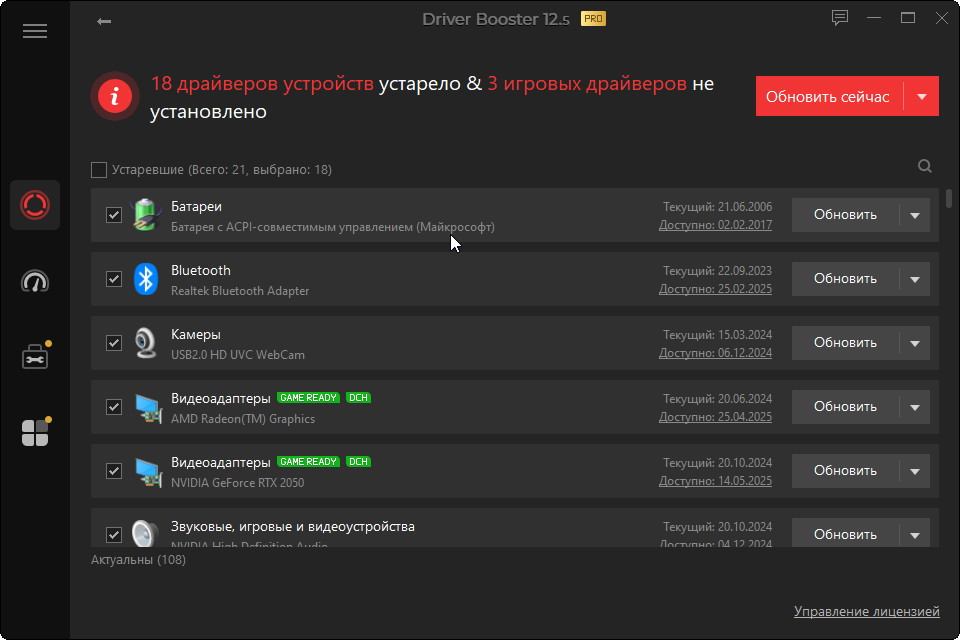The width and height of the screenshot is (960, 640).
Task: Click the GAME READY badge on AMD Radeon
Action: [308, 397]
